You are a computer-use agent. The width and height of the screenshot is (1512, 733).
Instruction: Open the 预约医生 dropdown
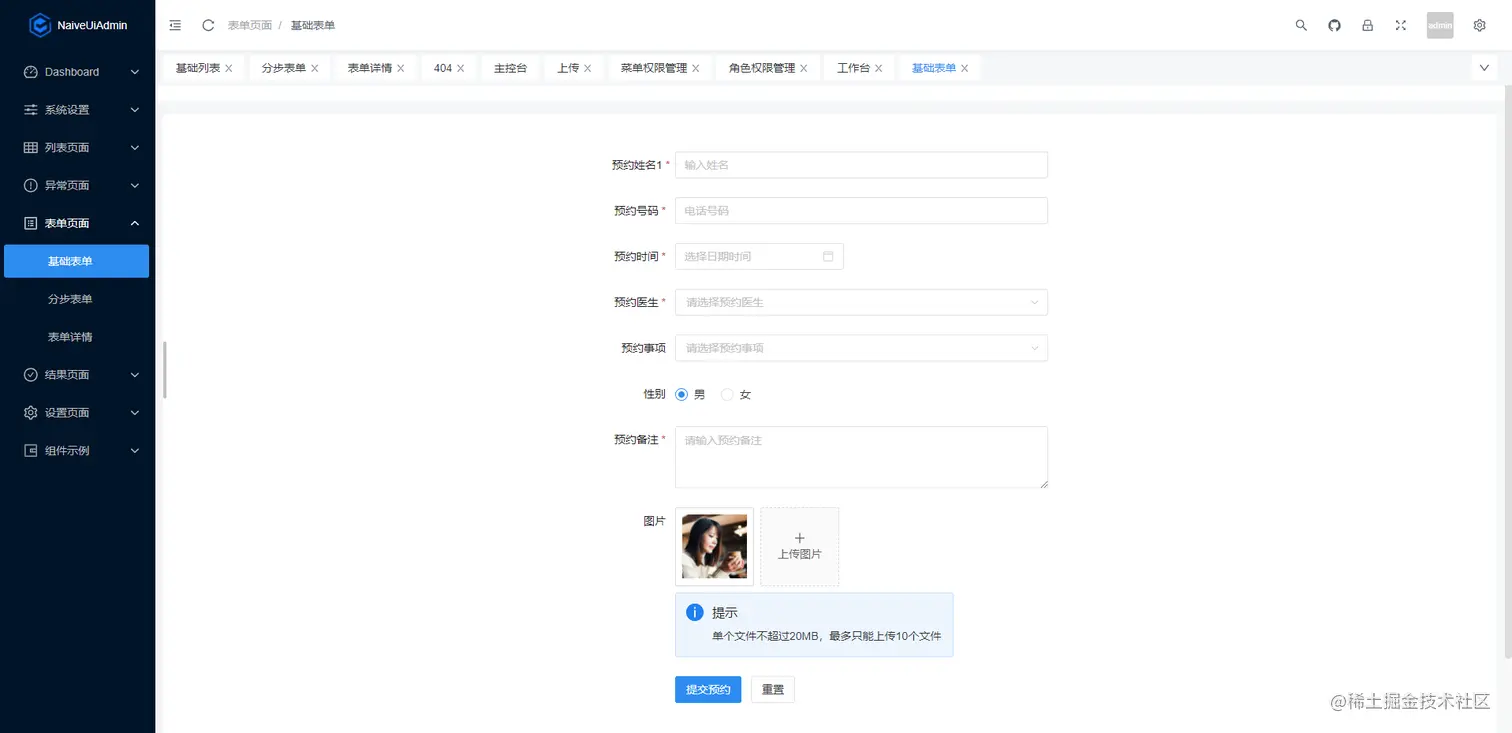click(x=860, y=302)
